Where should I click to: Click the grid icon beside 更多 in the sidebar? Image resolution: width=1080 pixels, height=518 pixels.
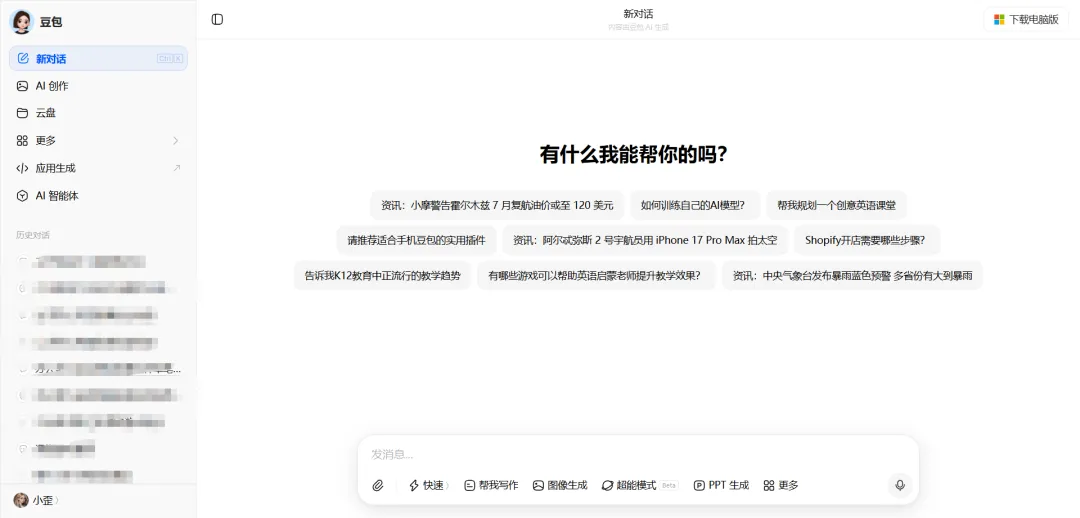tap(23, 141)
